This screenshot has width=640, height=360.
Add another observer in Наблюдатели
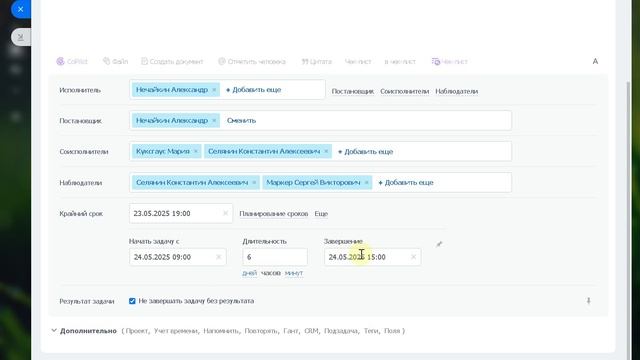tap(406, 182)
